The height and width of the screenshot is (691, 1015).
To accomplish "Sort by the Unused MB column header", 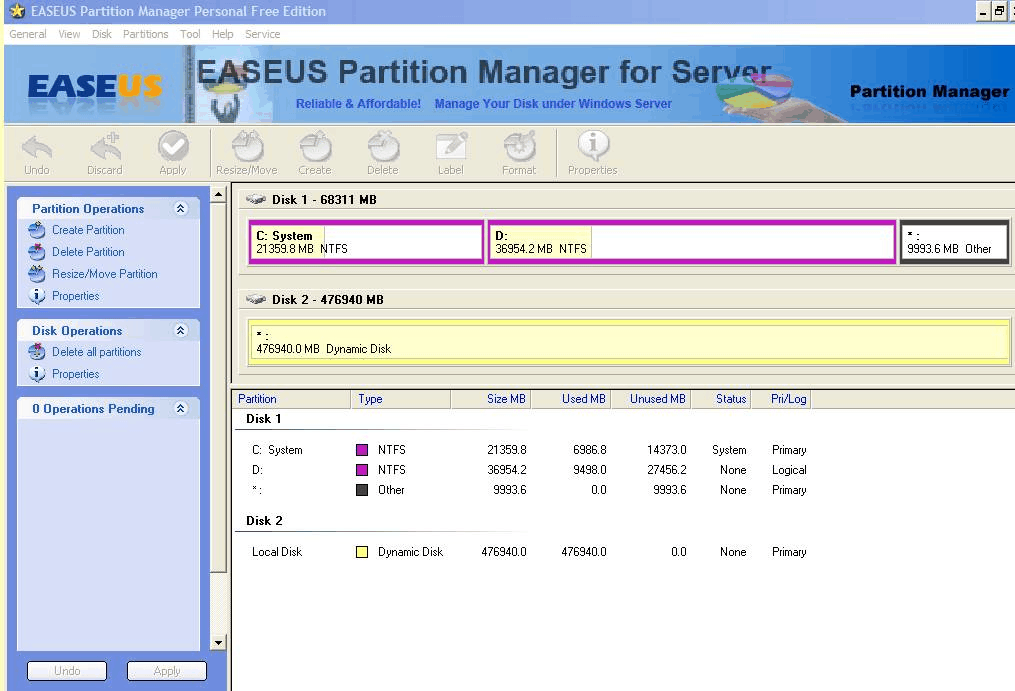I will [651, 399].
